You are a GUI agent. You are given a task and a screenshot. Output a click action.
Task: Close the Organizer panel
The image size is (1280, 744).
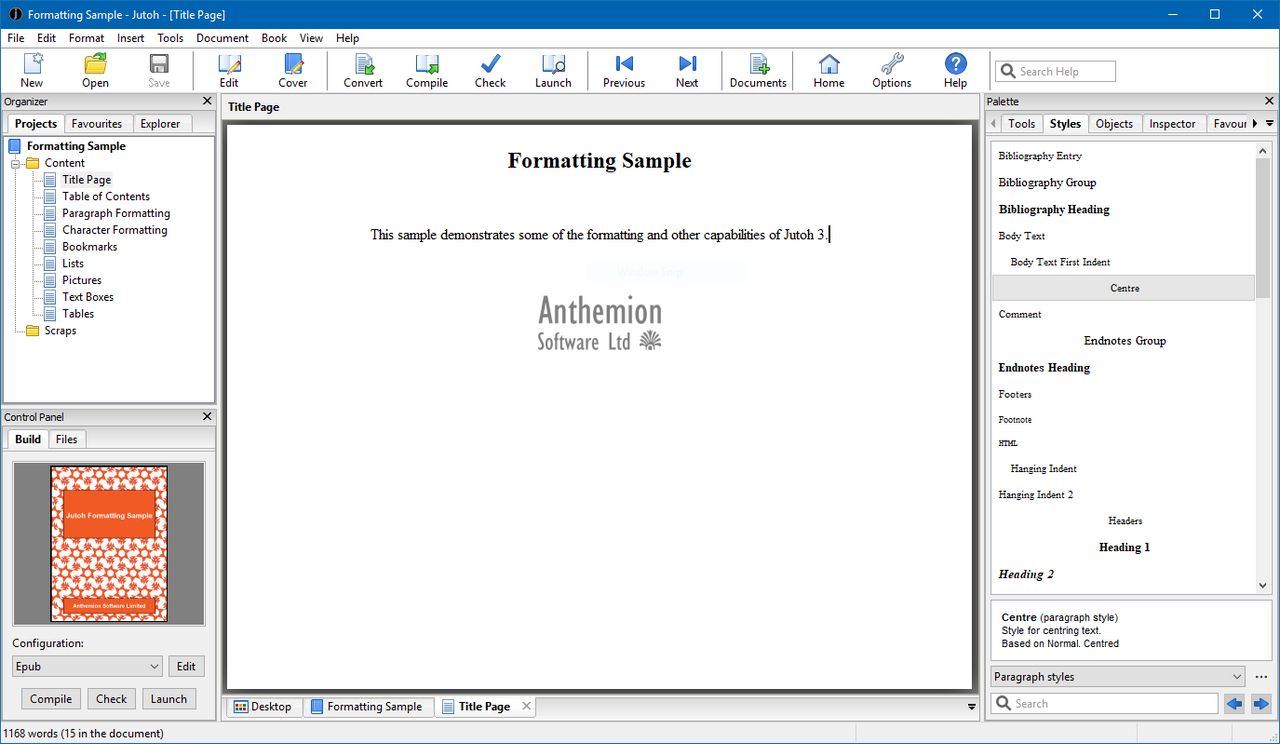tap(207, 101)
